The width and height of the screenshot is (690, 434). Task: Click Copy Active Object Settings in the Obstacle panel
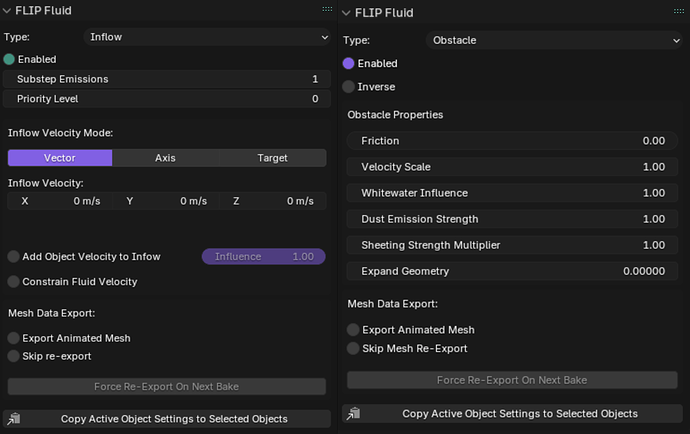(512, 414)
